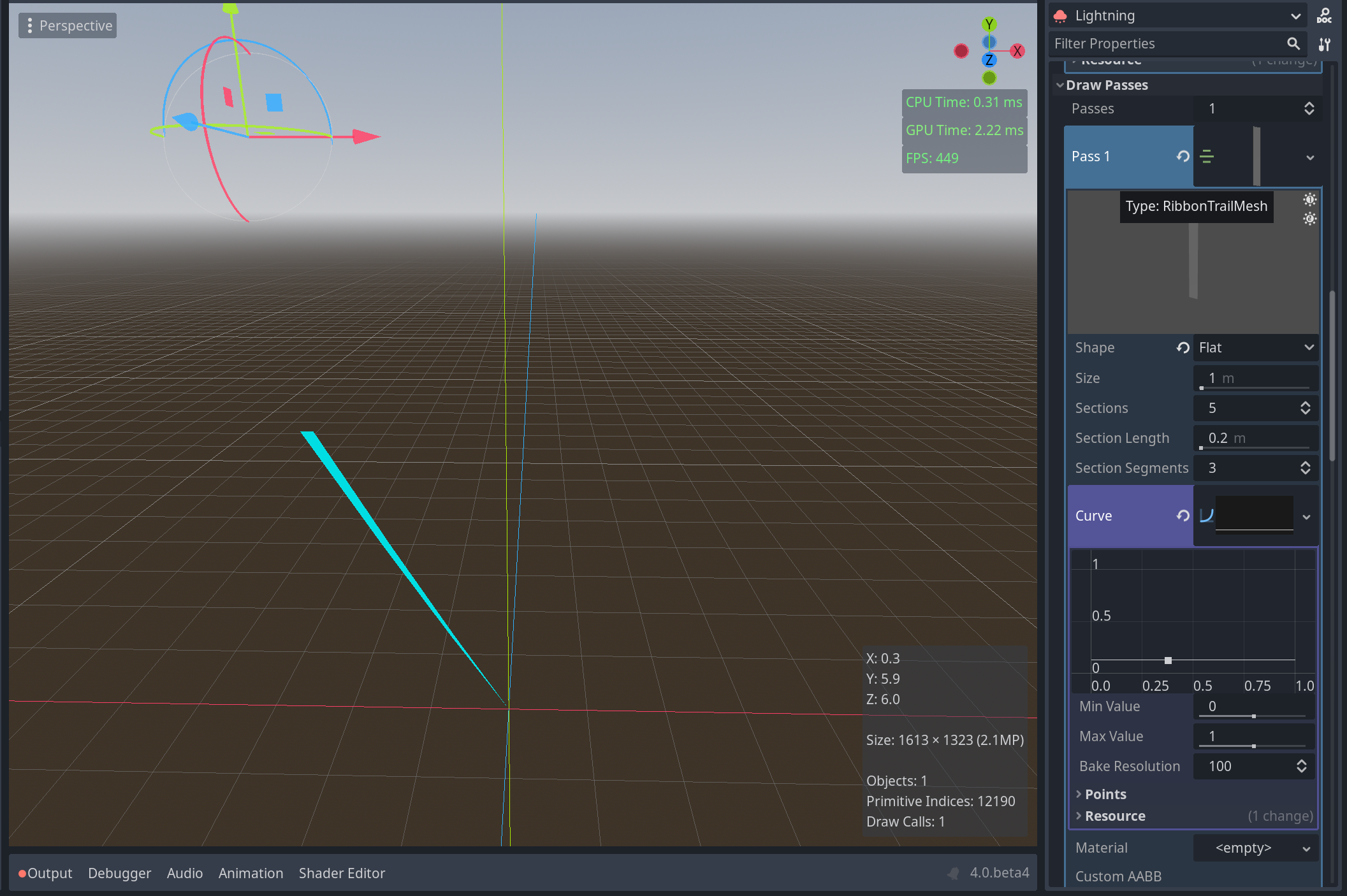
Task: Open the Perspective view menu
Action: click(x=68, y=25)
